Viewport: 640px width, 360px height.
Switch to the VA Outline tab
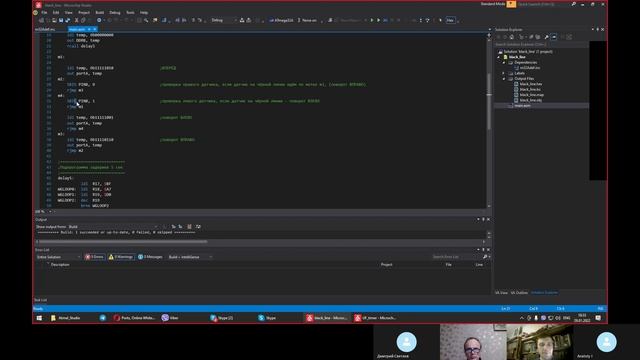click(519, 293)
